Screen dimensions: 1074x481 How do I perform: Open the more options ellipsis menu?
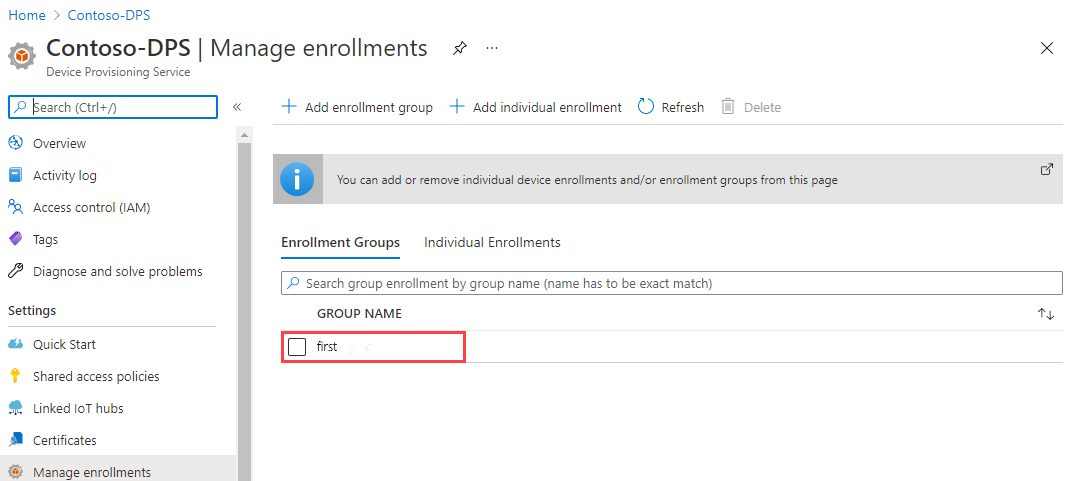pos(492,48)
